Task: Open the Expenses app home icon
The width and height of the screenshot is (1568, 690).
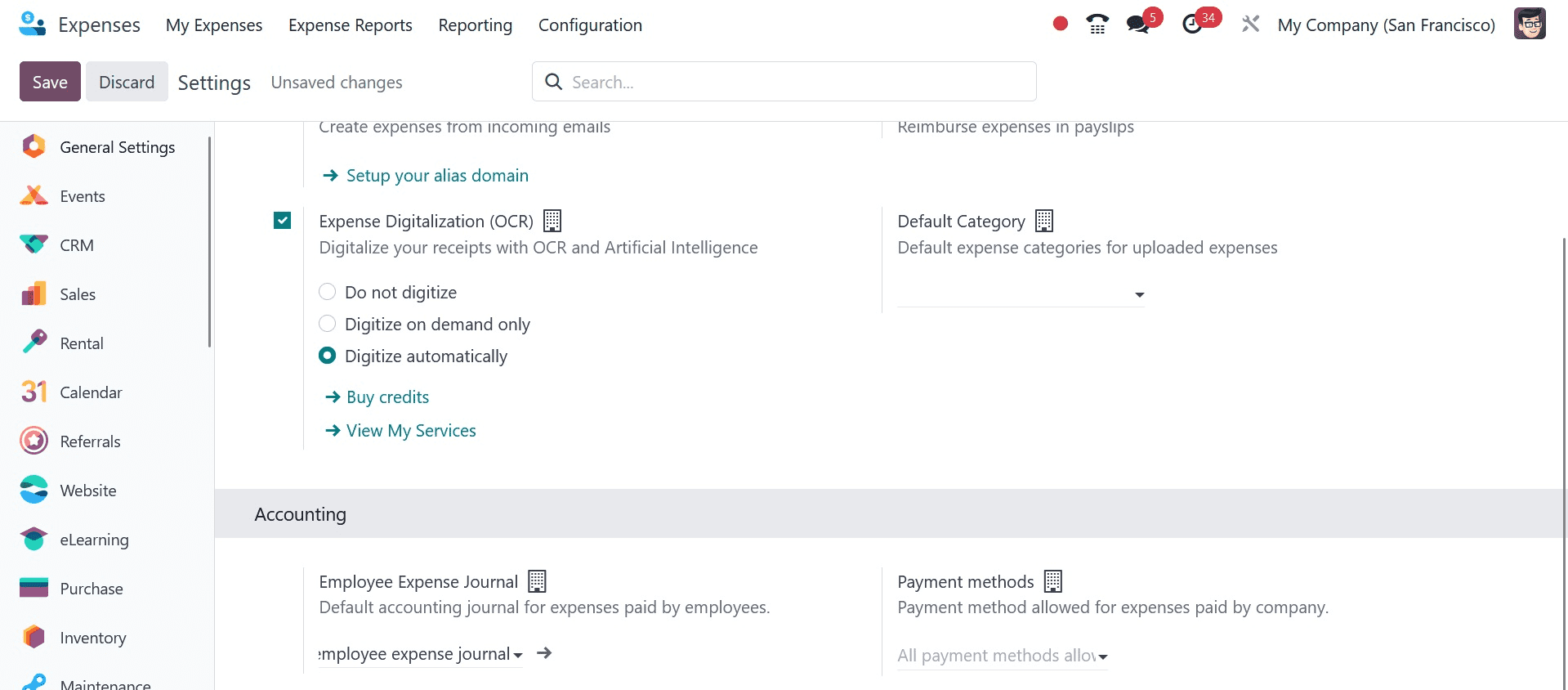Action: pos(33,25)
